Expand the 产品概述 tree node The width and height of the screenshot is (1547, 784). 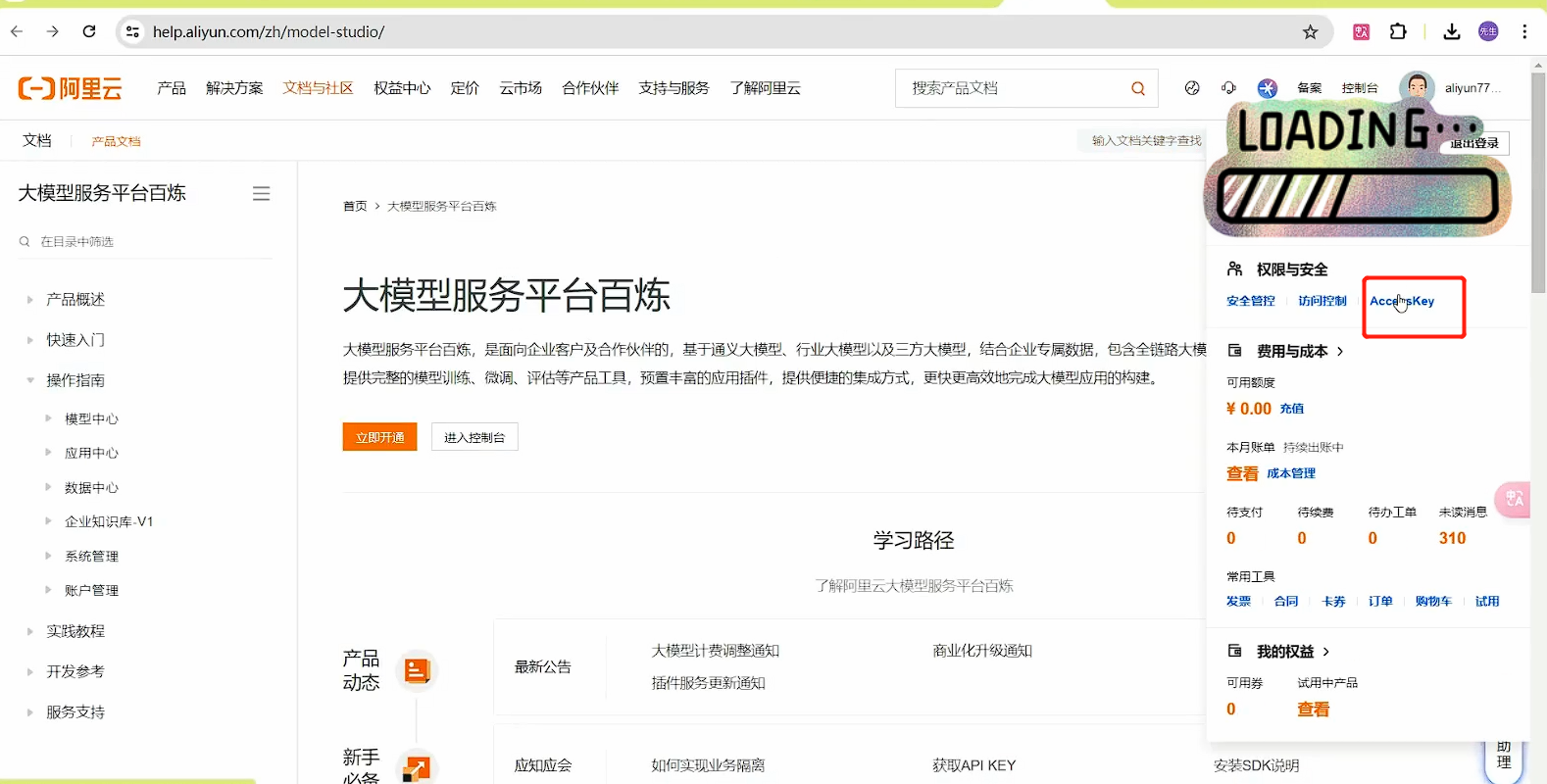(x=29, y=300)
